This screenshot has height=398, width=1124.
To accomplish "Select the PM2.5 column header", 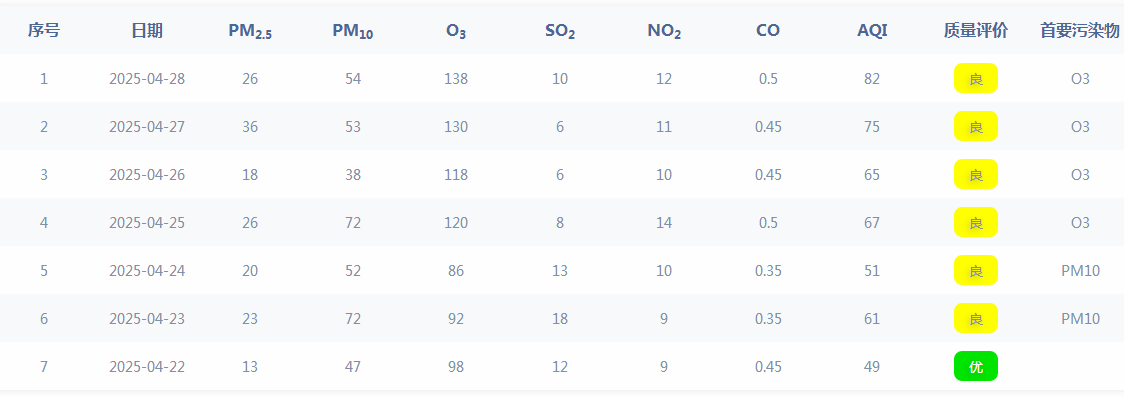I will click(x=250, y=31).
